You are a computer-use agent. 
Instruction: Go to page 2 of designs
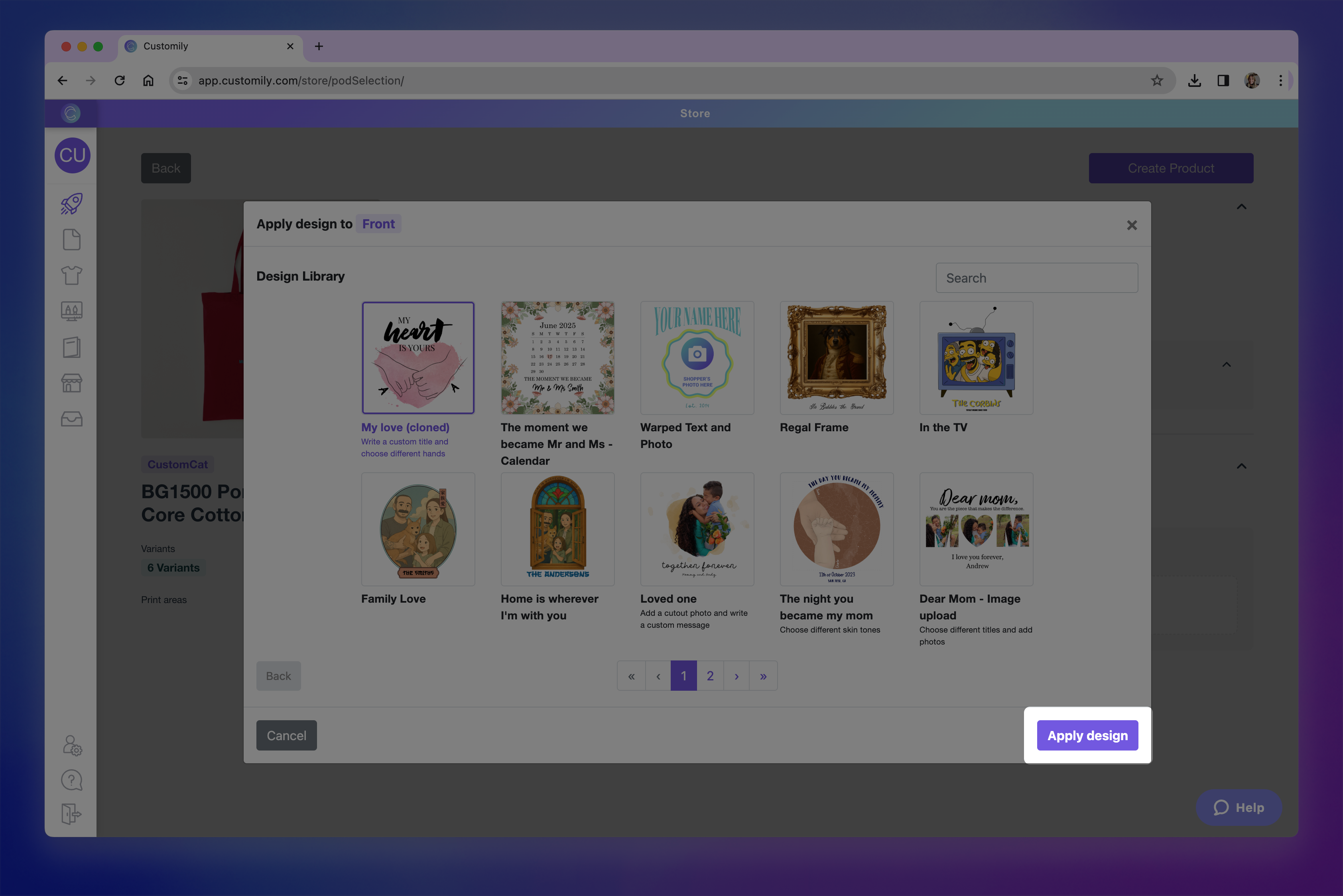709,676
